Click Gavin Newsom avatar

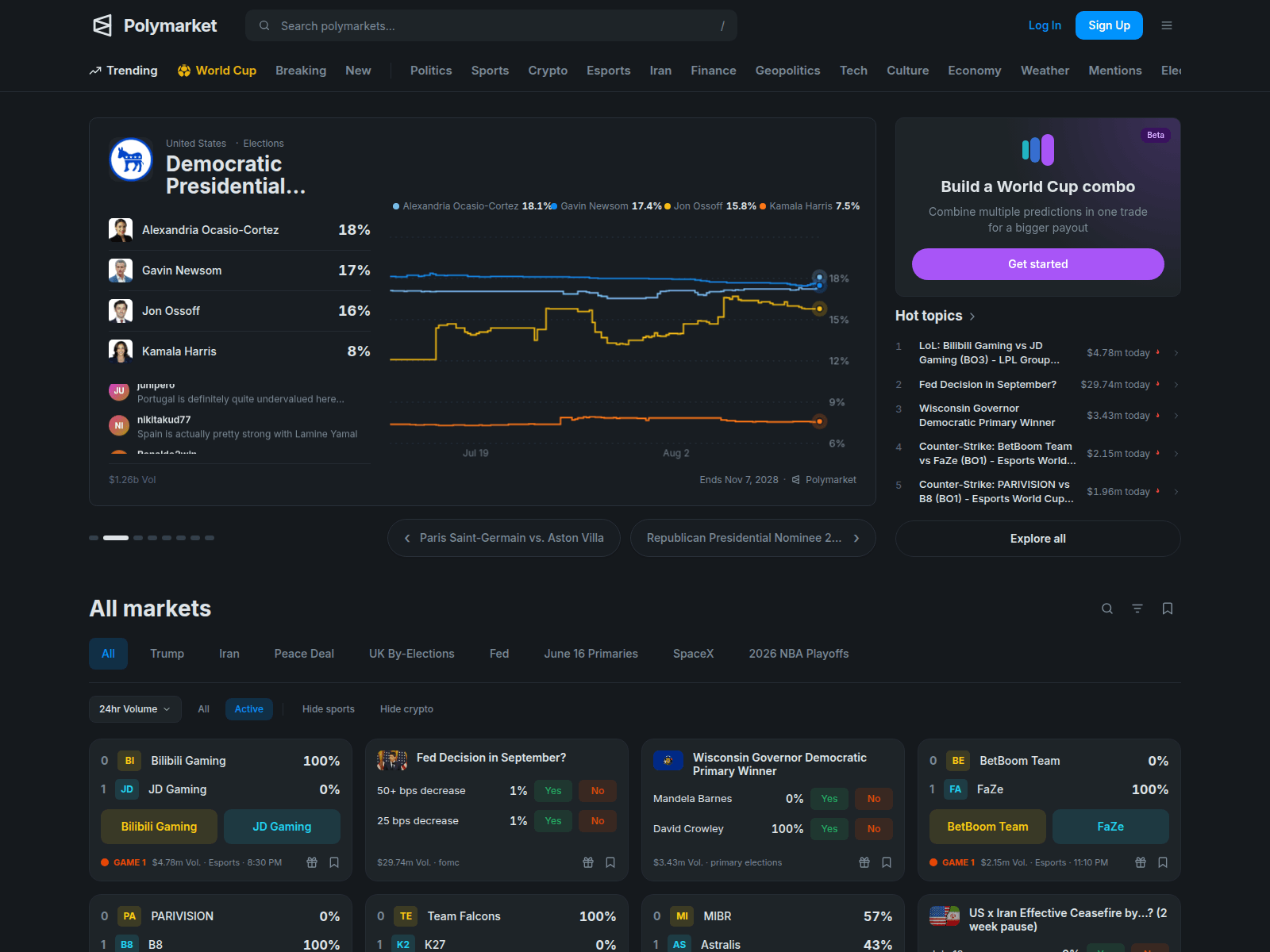click(121, 271)
